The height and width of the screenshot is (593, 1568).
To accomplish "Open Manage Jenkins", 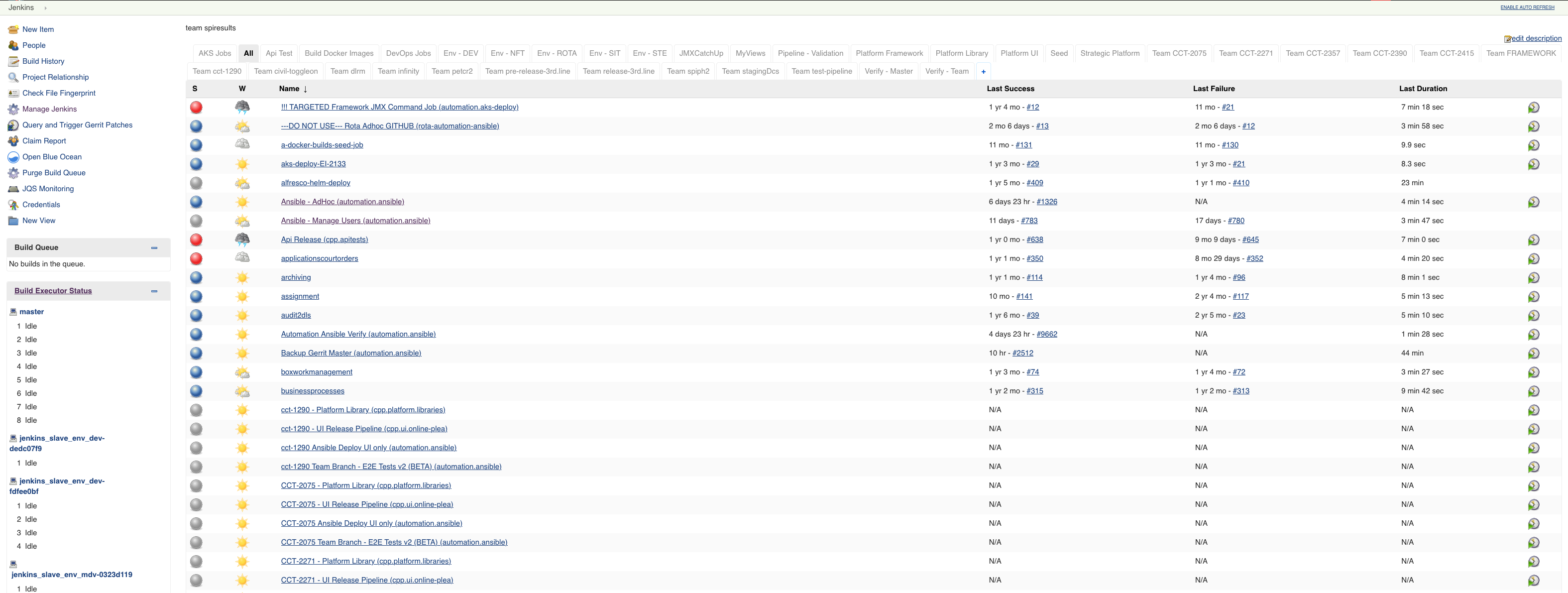I will pyautogui.click(x=49, y=109).
